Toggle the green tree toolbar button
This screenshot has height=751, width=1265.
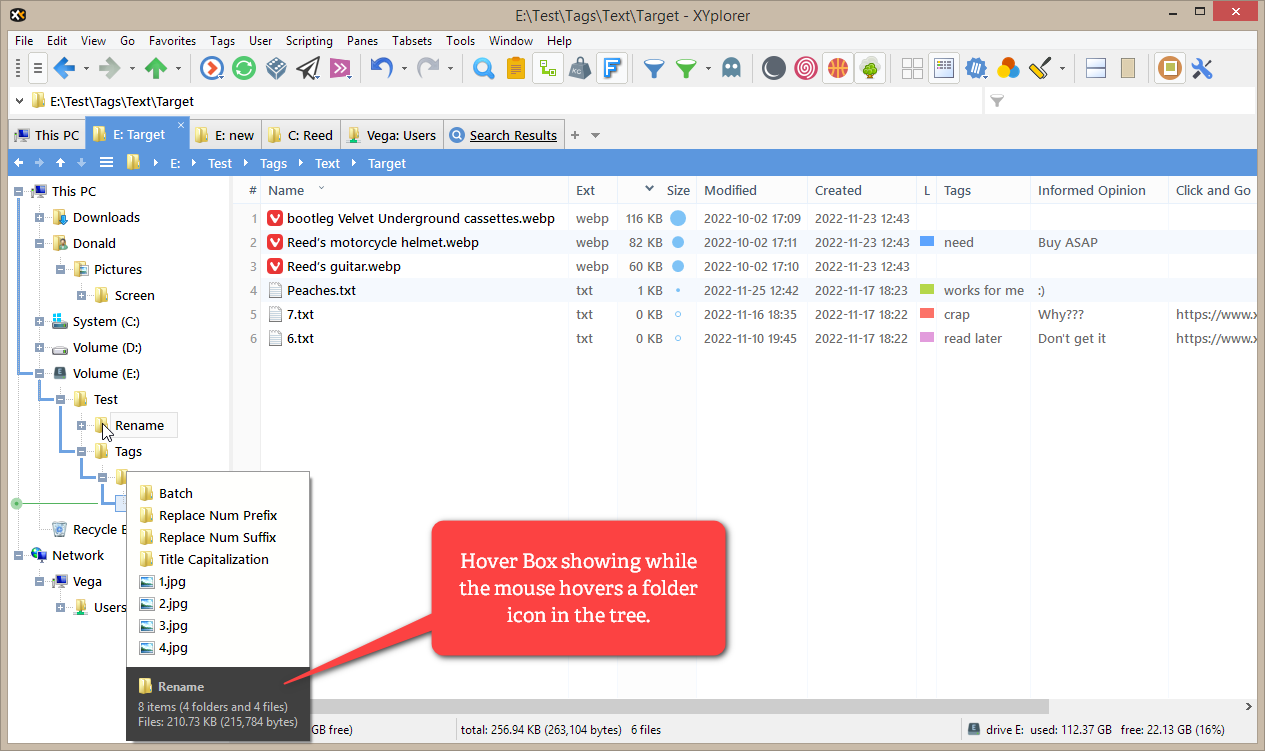[x=870, y=68]
